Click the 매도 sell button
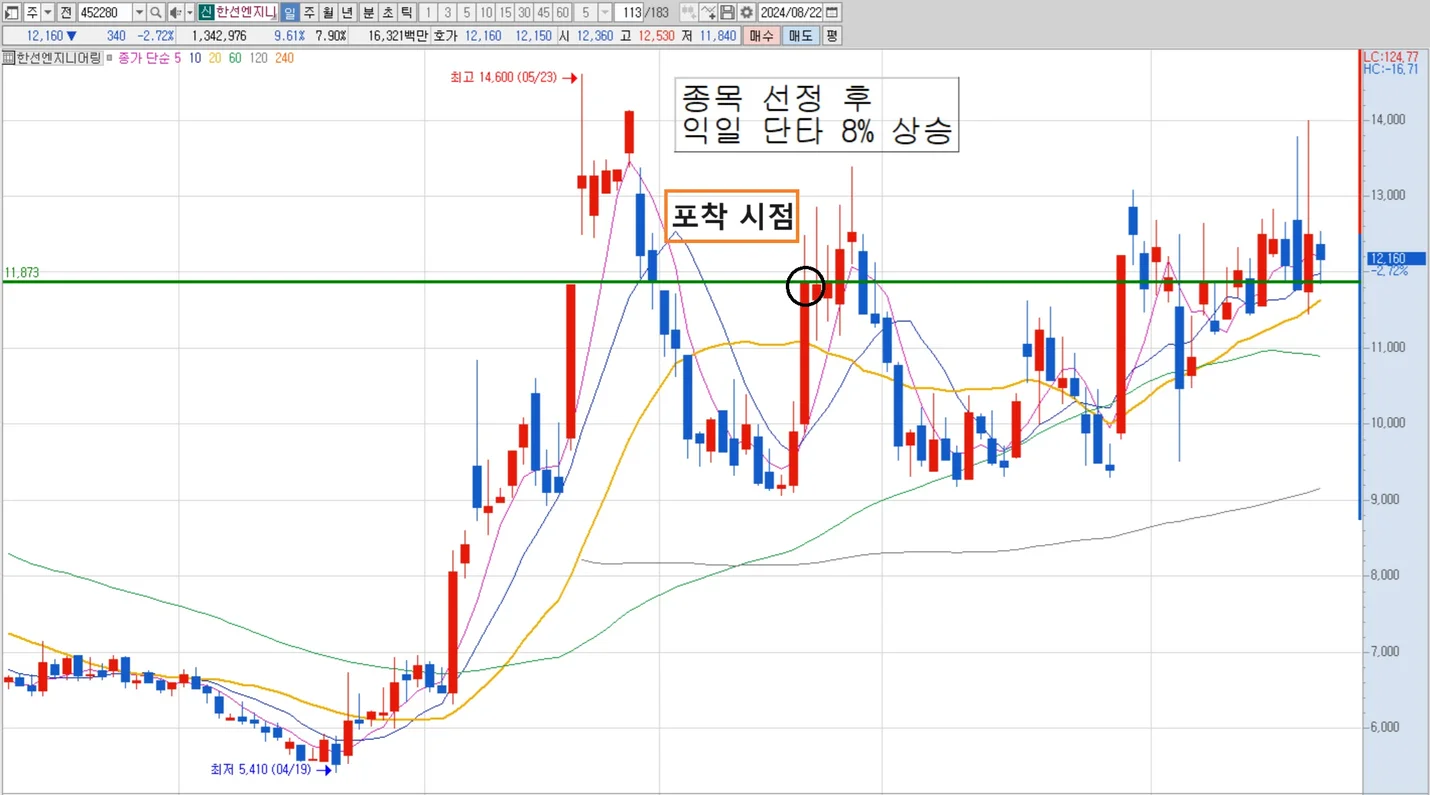The image size is (1430, 795). pyautogui.click(x=801, y=36)
